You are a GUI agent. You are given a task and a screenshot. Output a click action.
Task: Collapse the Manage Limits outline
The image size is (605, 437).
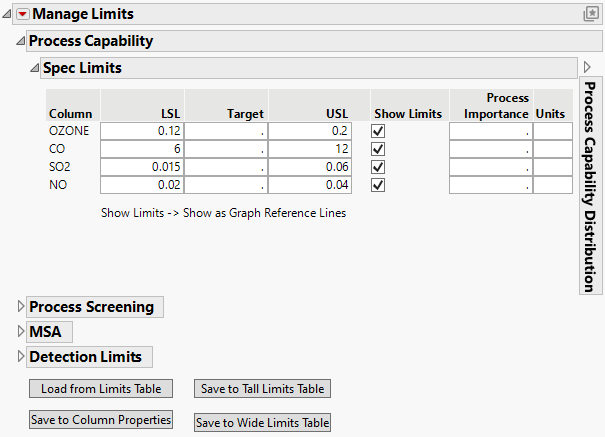[8, 14]
